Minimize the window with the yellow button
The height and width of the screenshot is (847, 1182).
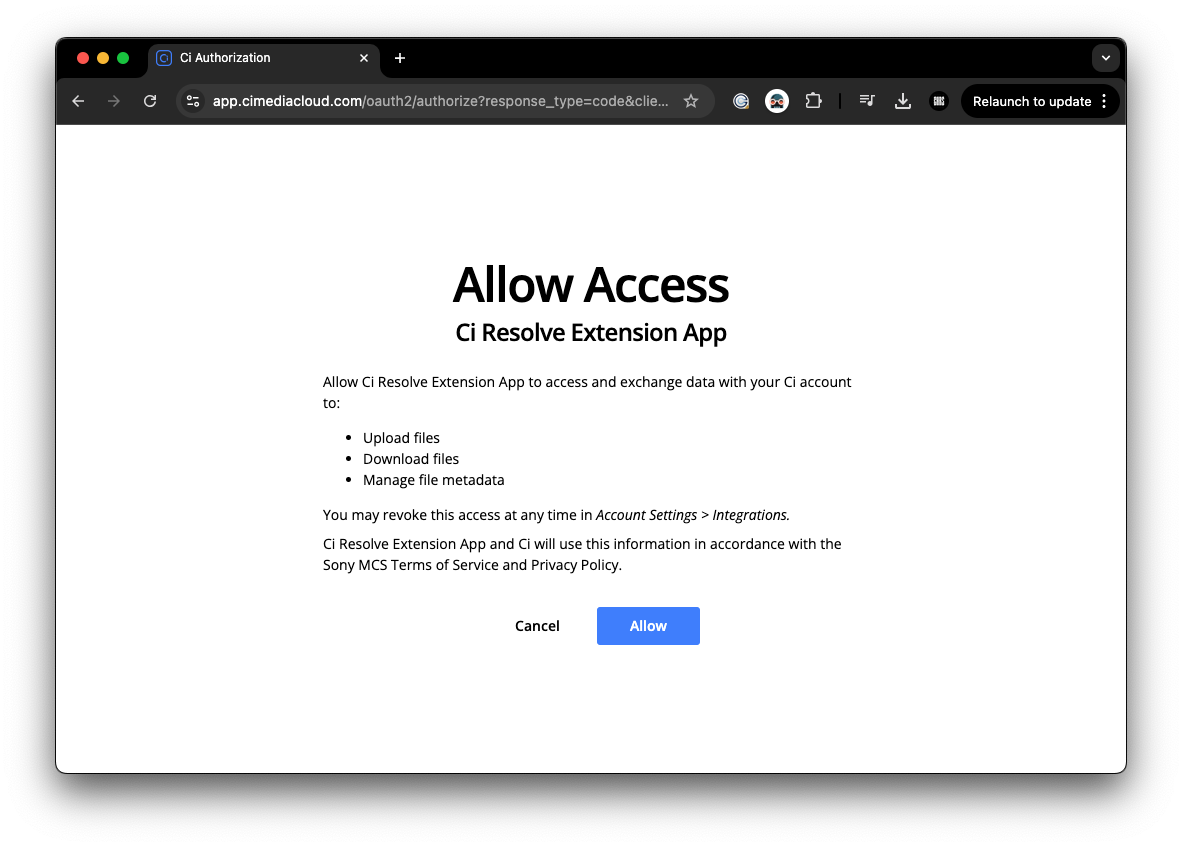pos(103,58)
